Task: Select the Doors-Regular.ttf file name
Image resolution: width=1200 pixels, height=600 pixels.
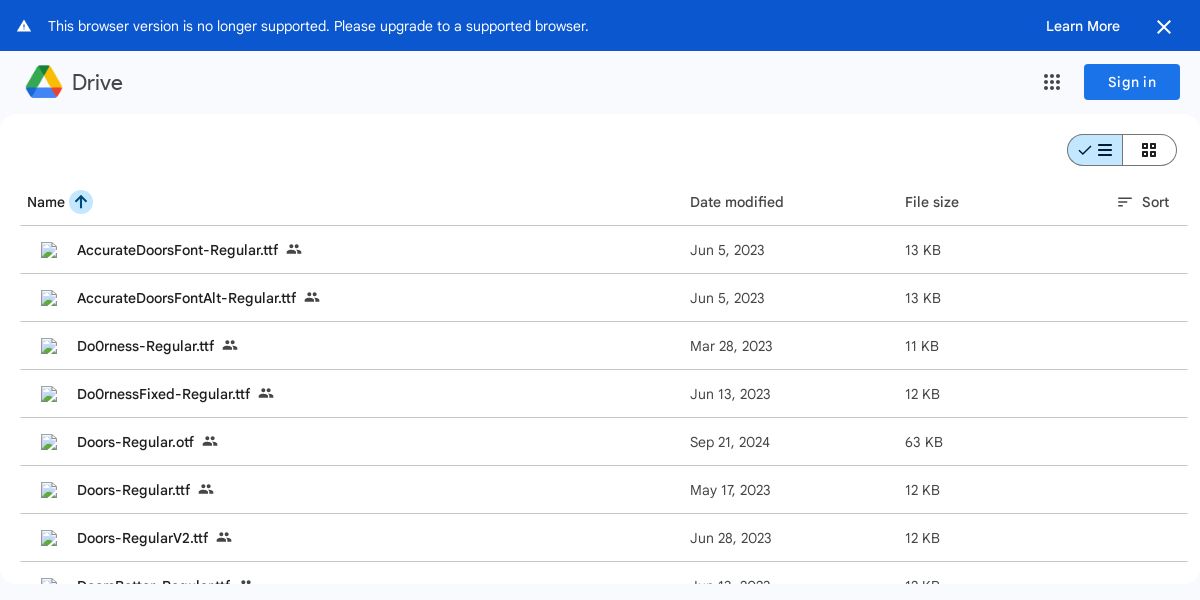Action: tap(134, 490)
